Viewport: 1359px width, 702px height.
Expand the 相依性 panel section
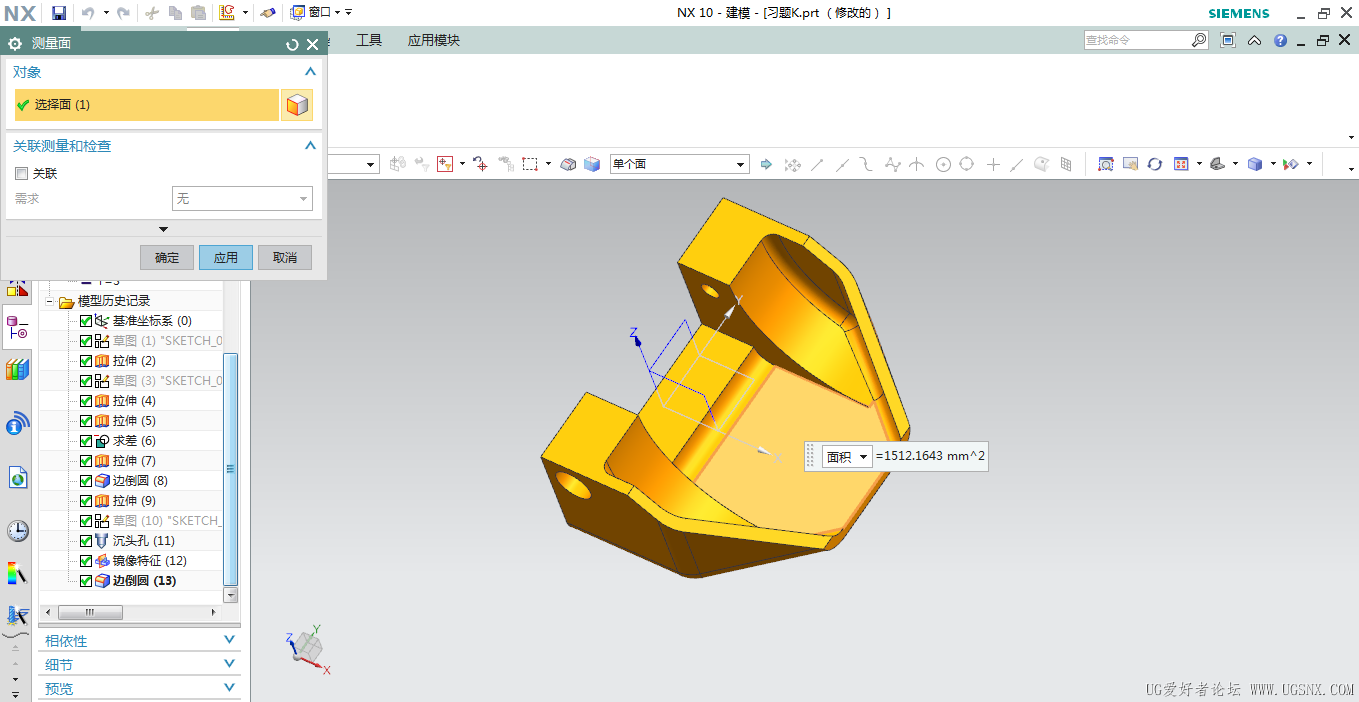pos(229,640)
